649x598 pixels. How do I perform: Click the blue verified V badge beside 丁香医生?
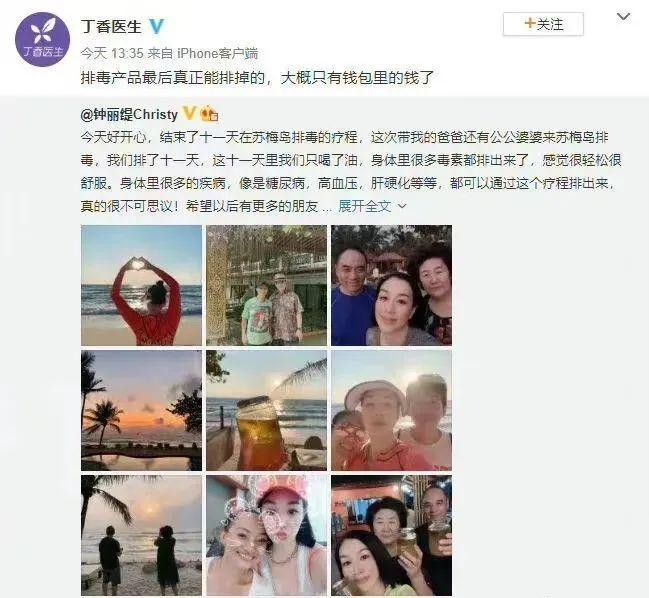click(x=156, y=26)
